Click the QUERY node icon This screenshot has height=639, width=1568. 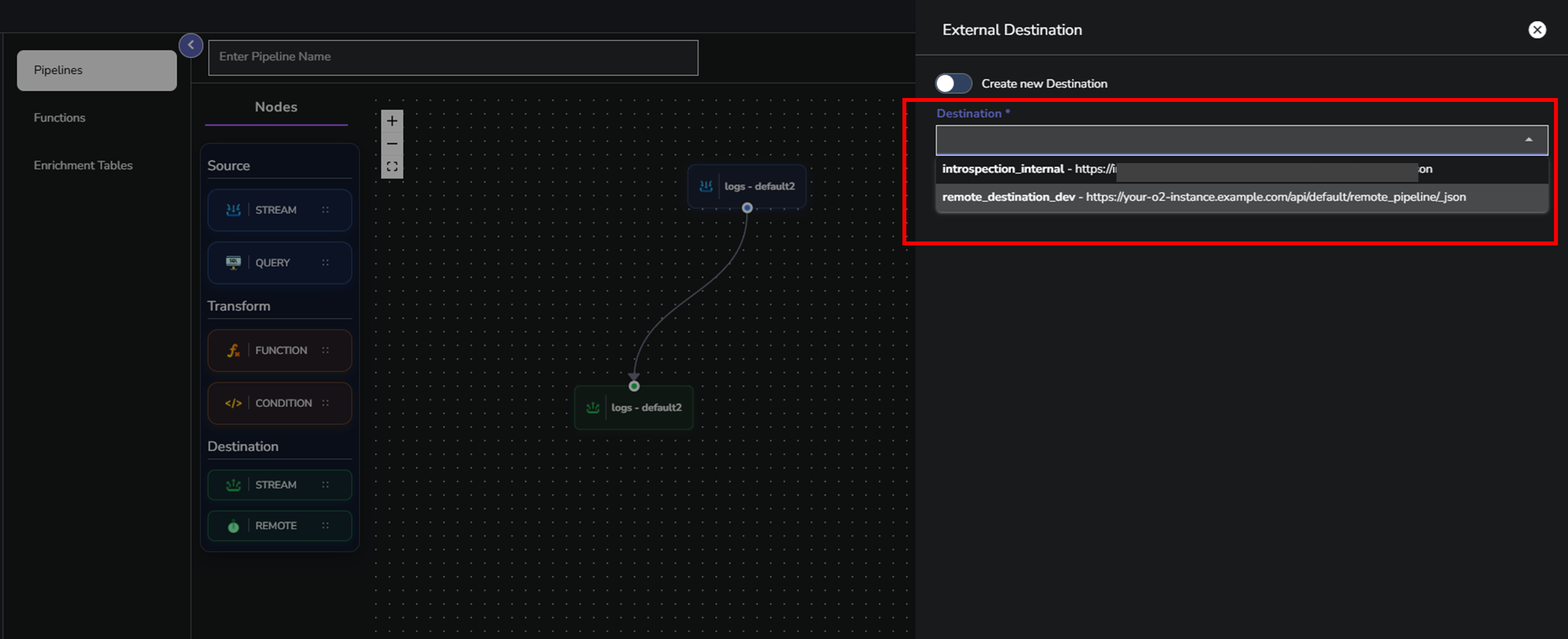(233, 263)
